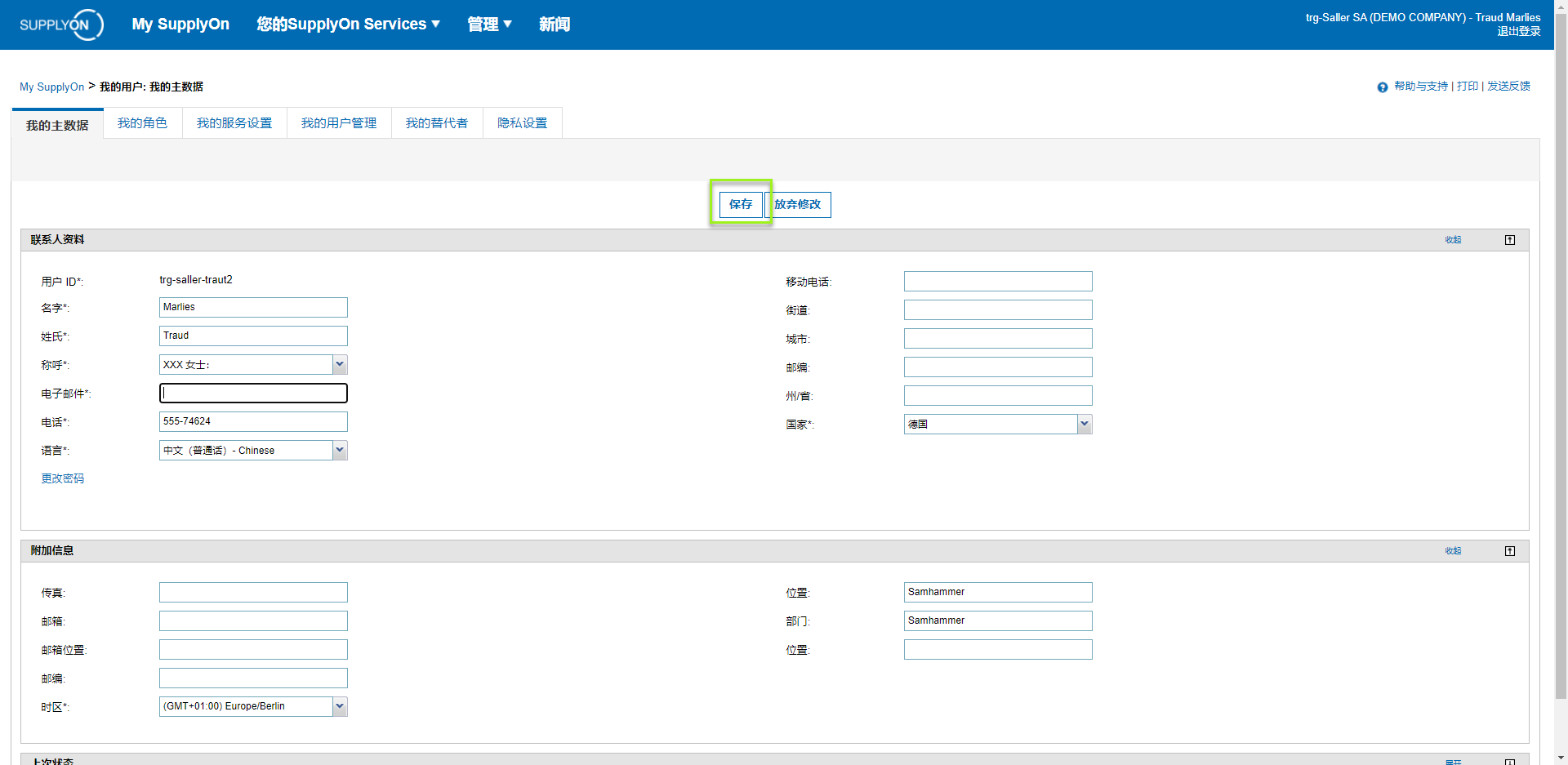The width and height of the screenshot is (1568, 765).
Task: Collapse the 联系人资料 section arrow icon
Action: [1510, 240]
